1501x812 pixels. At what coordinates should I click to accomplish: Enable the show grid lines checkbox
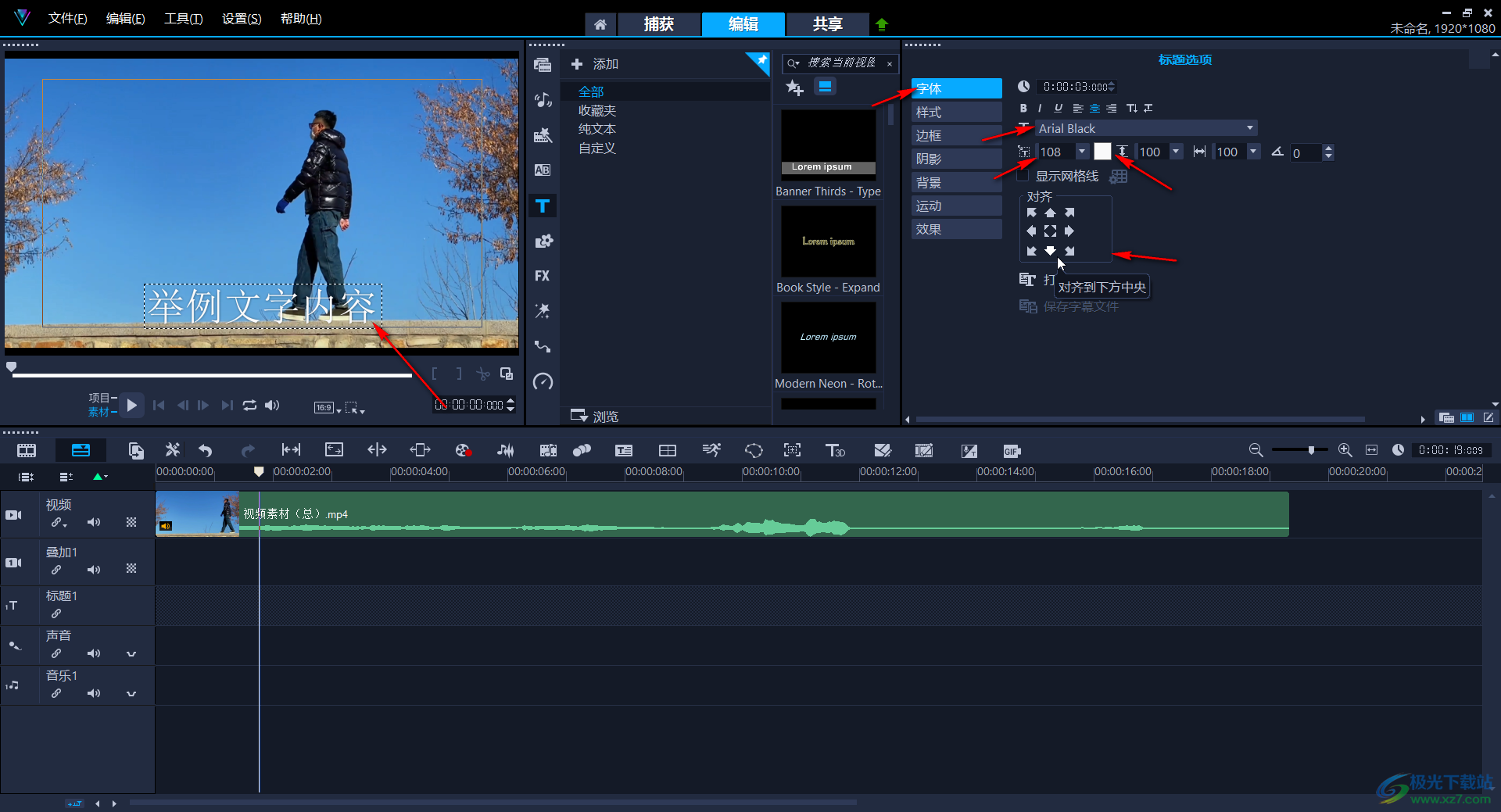pos(1023,177)
